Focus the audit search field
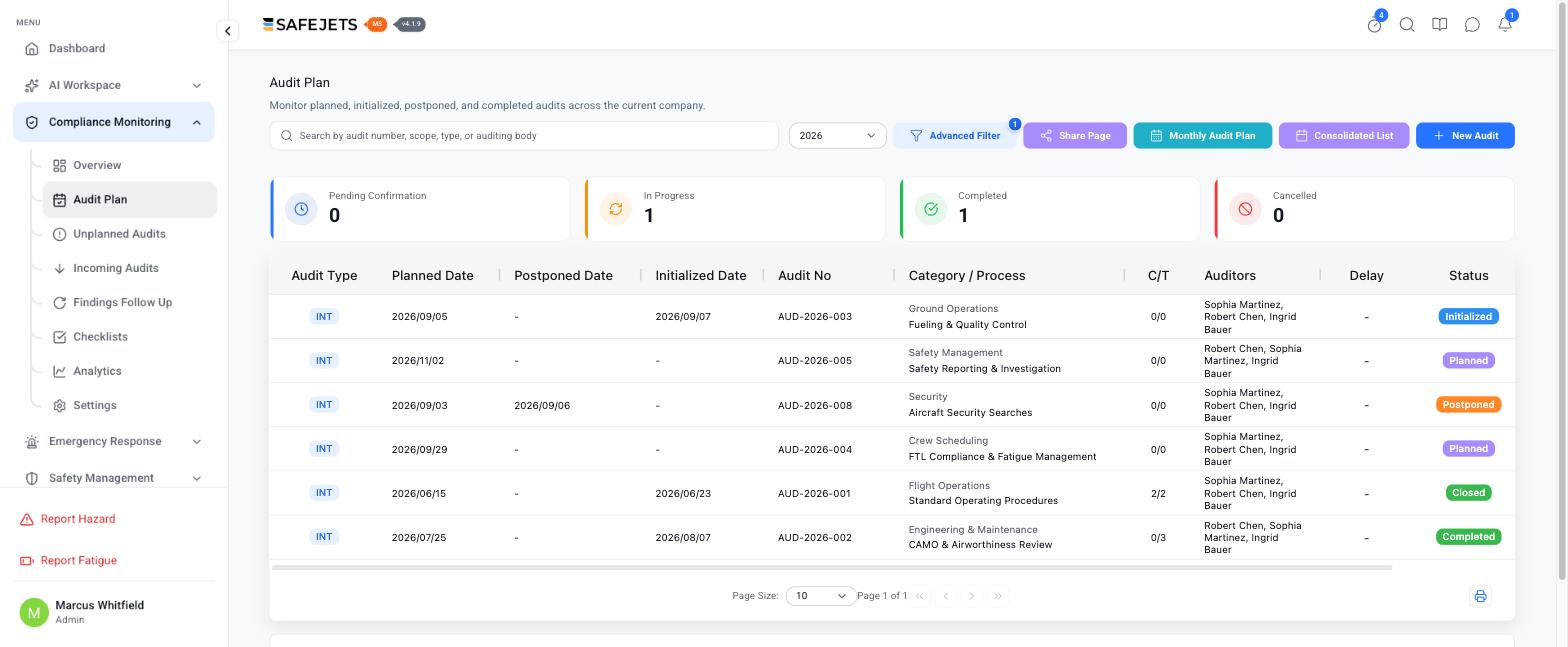Screen dimensions: 1568x647 [x=524, y=136]
